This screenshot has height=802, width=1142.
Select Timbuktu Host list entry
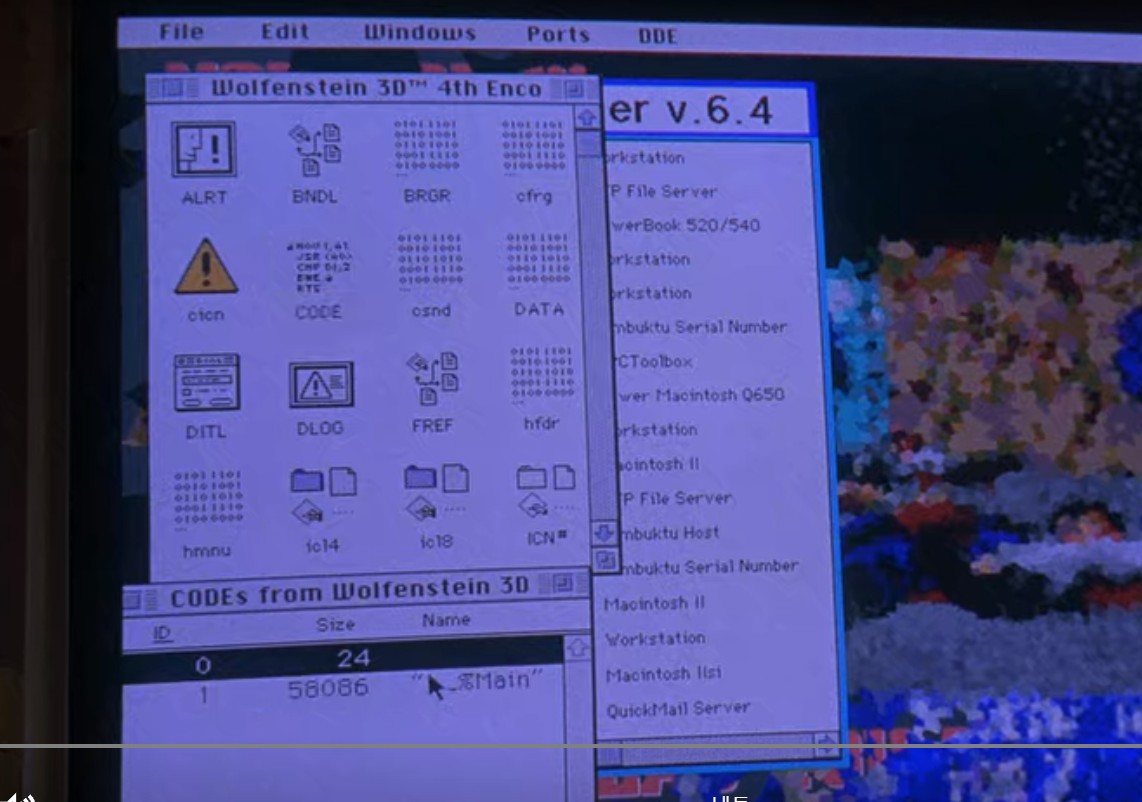[668, 532]
